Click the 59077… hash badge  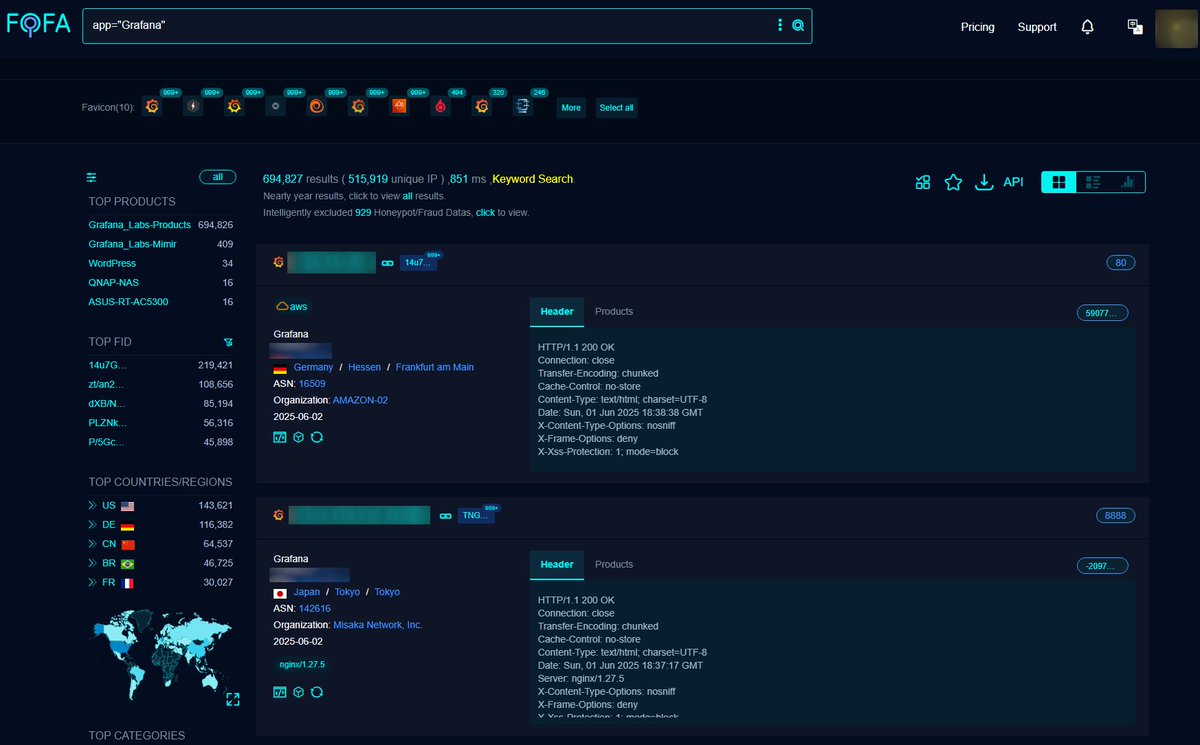1102,313
